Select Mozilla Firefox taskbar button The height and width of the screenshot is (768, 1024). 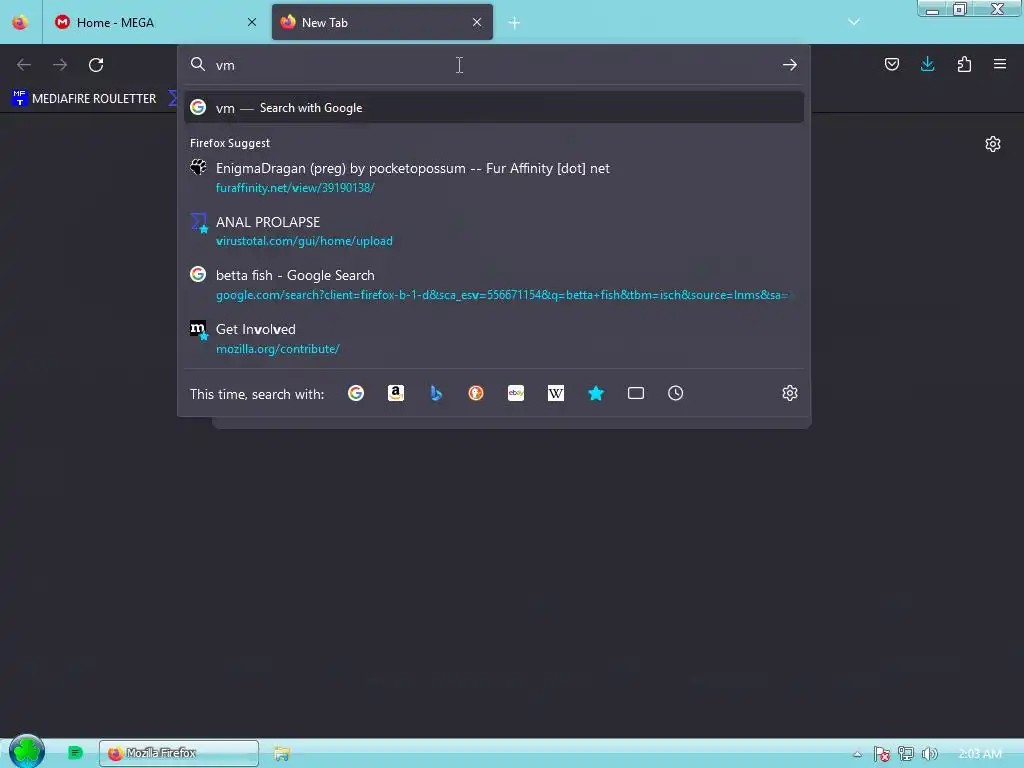click(179, 753)
